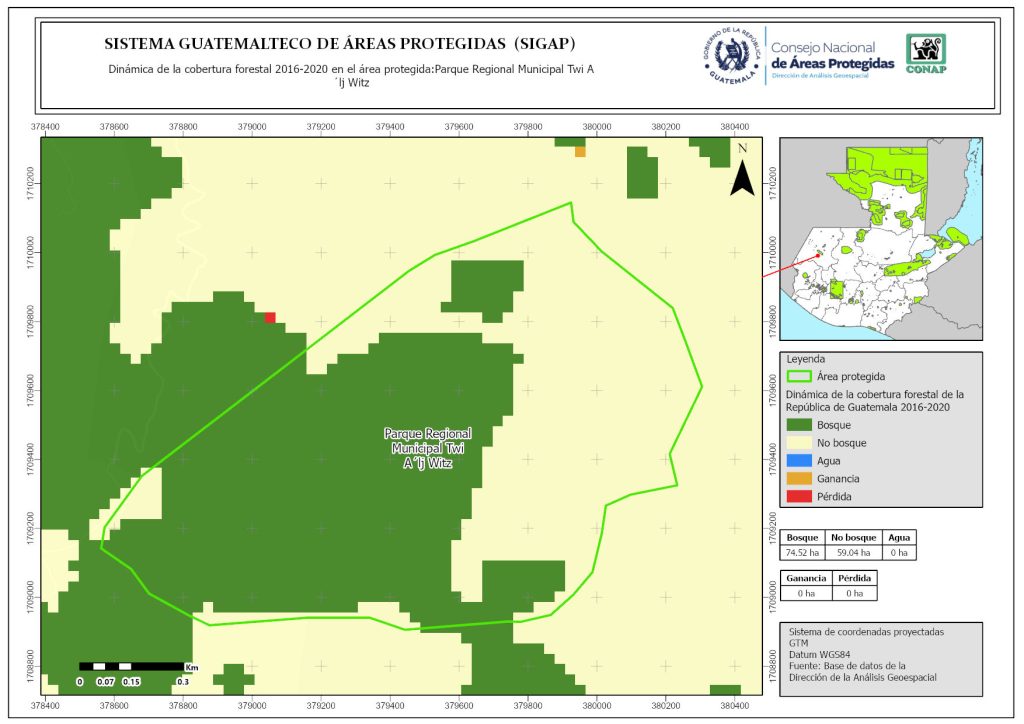Click the Área protegida green outline legend symbol
The height and width of the screenshot is (724, 1024).
click(x=800, y=377)
